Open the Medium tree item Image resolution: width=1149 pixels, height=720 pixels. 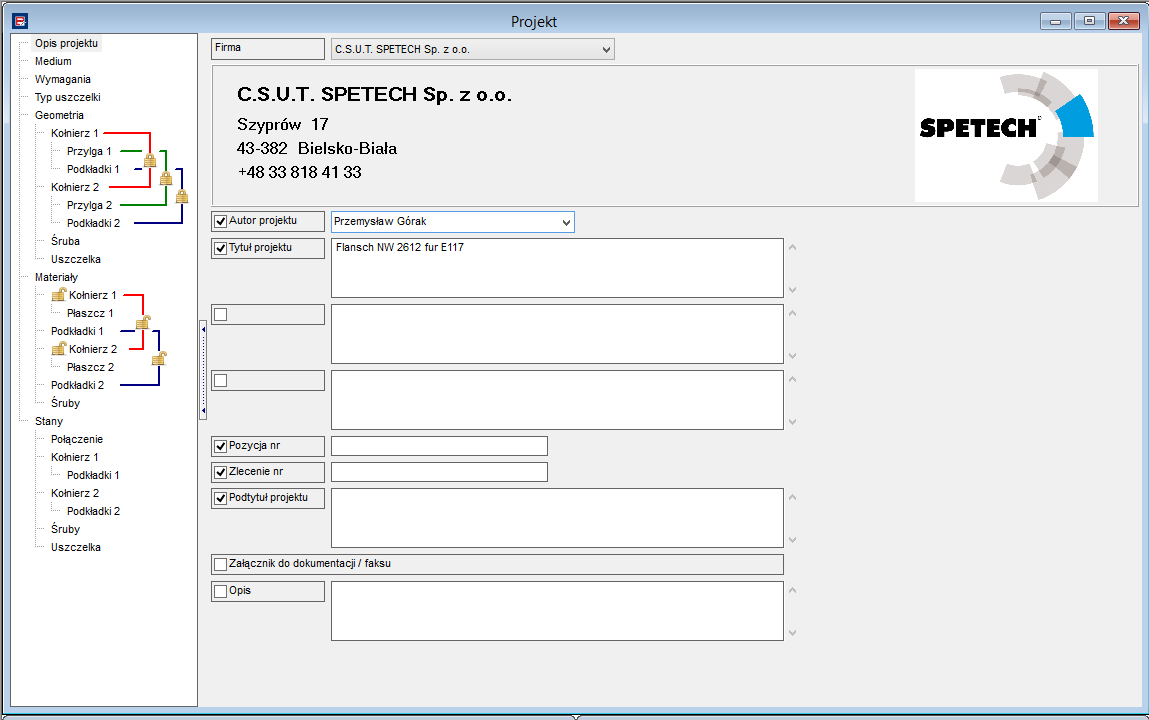[53, 62]
